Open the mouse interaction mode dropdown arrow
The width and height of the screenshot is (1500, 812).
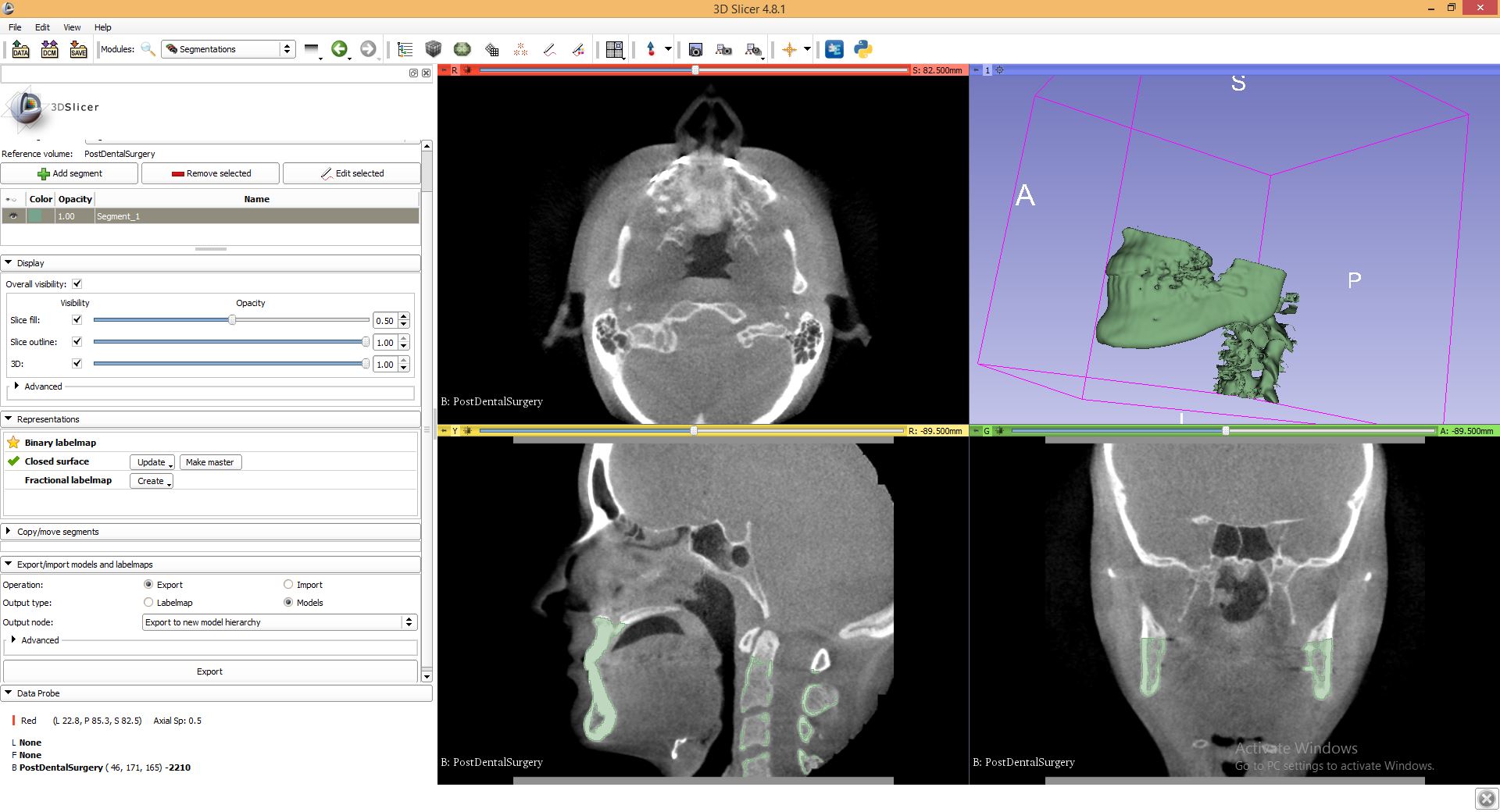(x=668, y=49)
